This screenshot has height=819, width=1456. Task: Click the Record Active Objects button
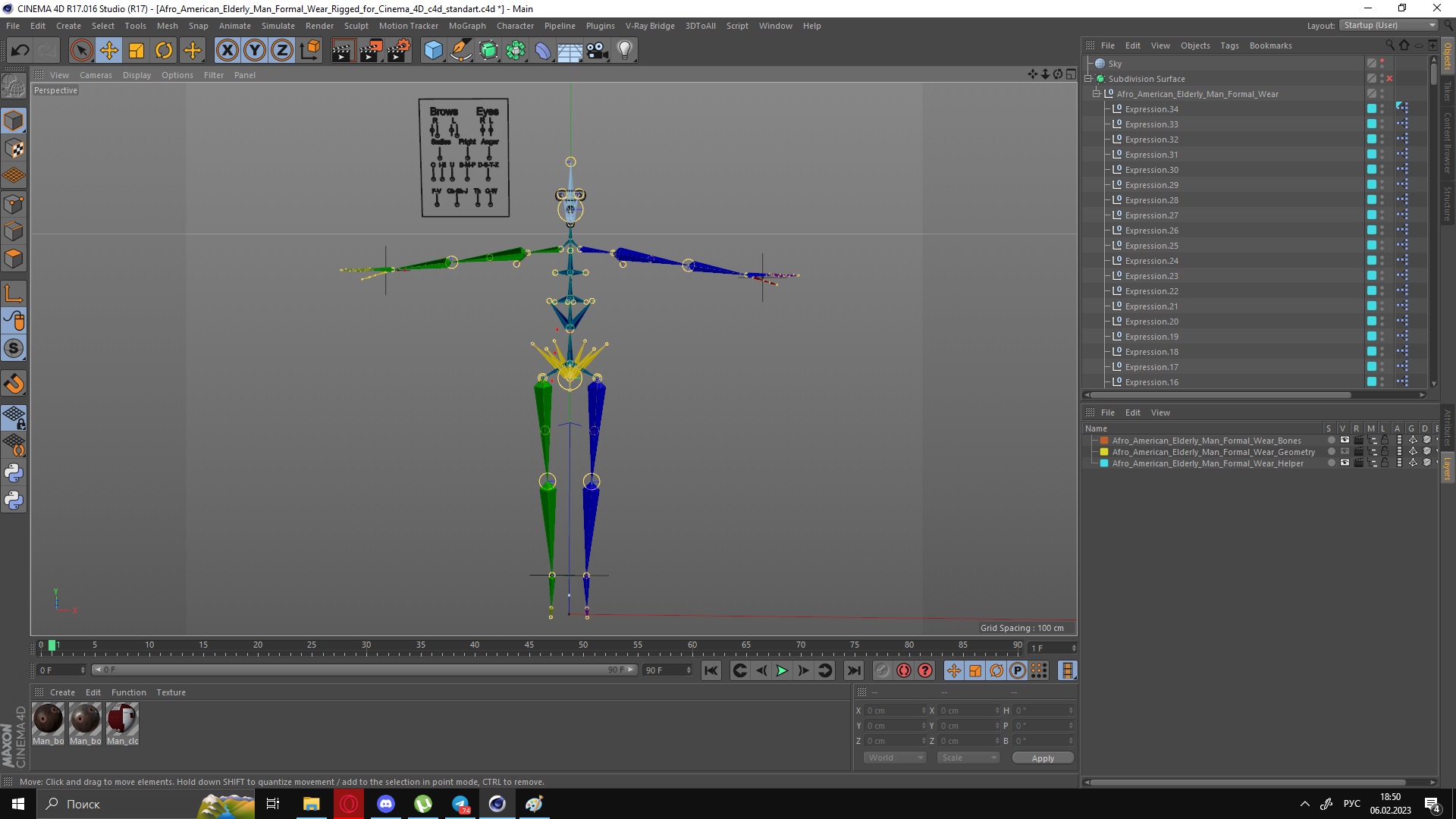click(882, 670)
